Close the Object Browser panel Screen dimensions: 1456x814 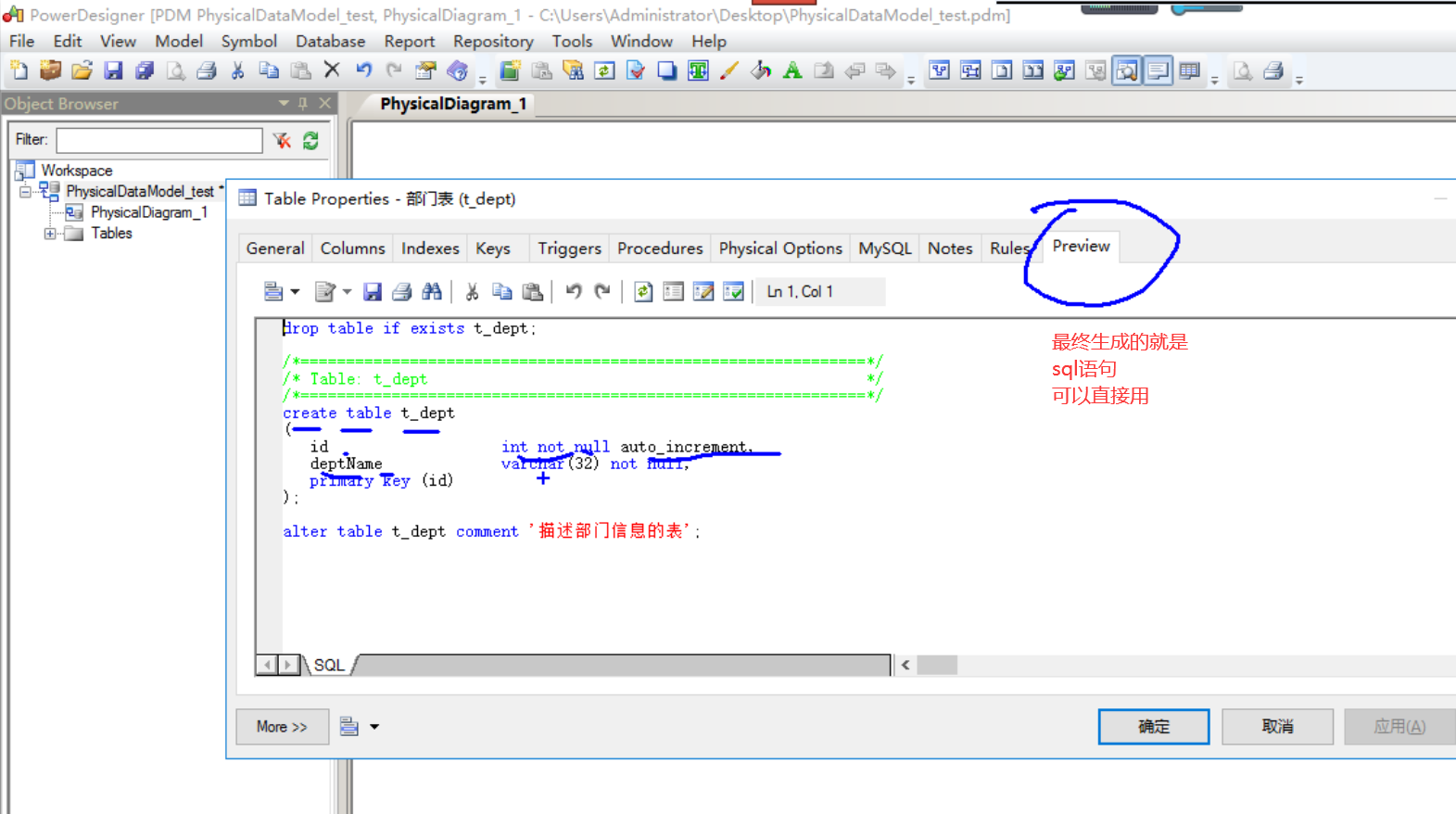click(324, 104)
